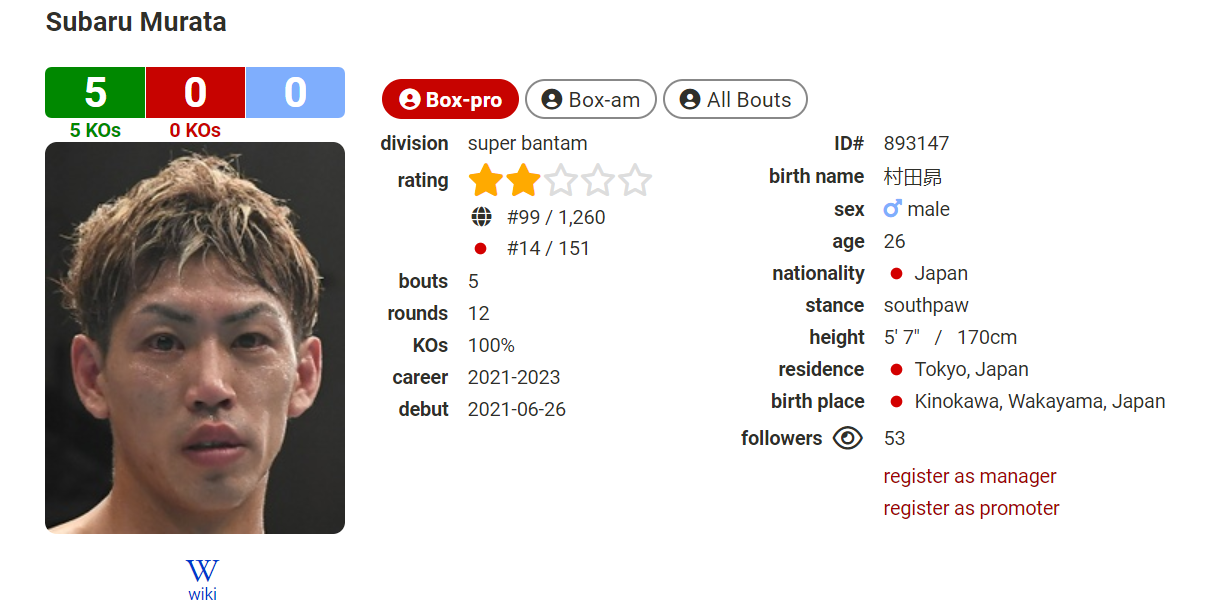The width and height of the screenshot is (1212, 607).
Task: Click the first gold rating star
Action: pos(486,181)
